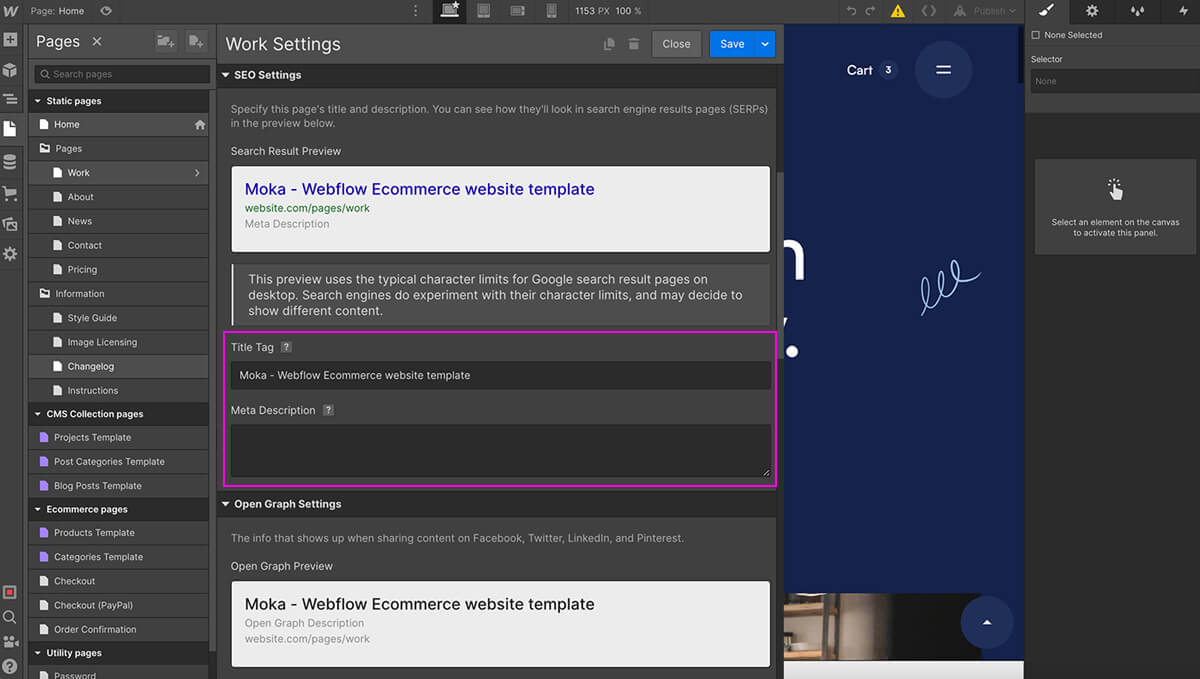Image resolution: width=1200 pixels, height=679 pixels.
Task: Select the Checkout (PayPal) page
Action: click(x=118, y=605)
